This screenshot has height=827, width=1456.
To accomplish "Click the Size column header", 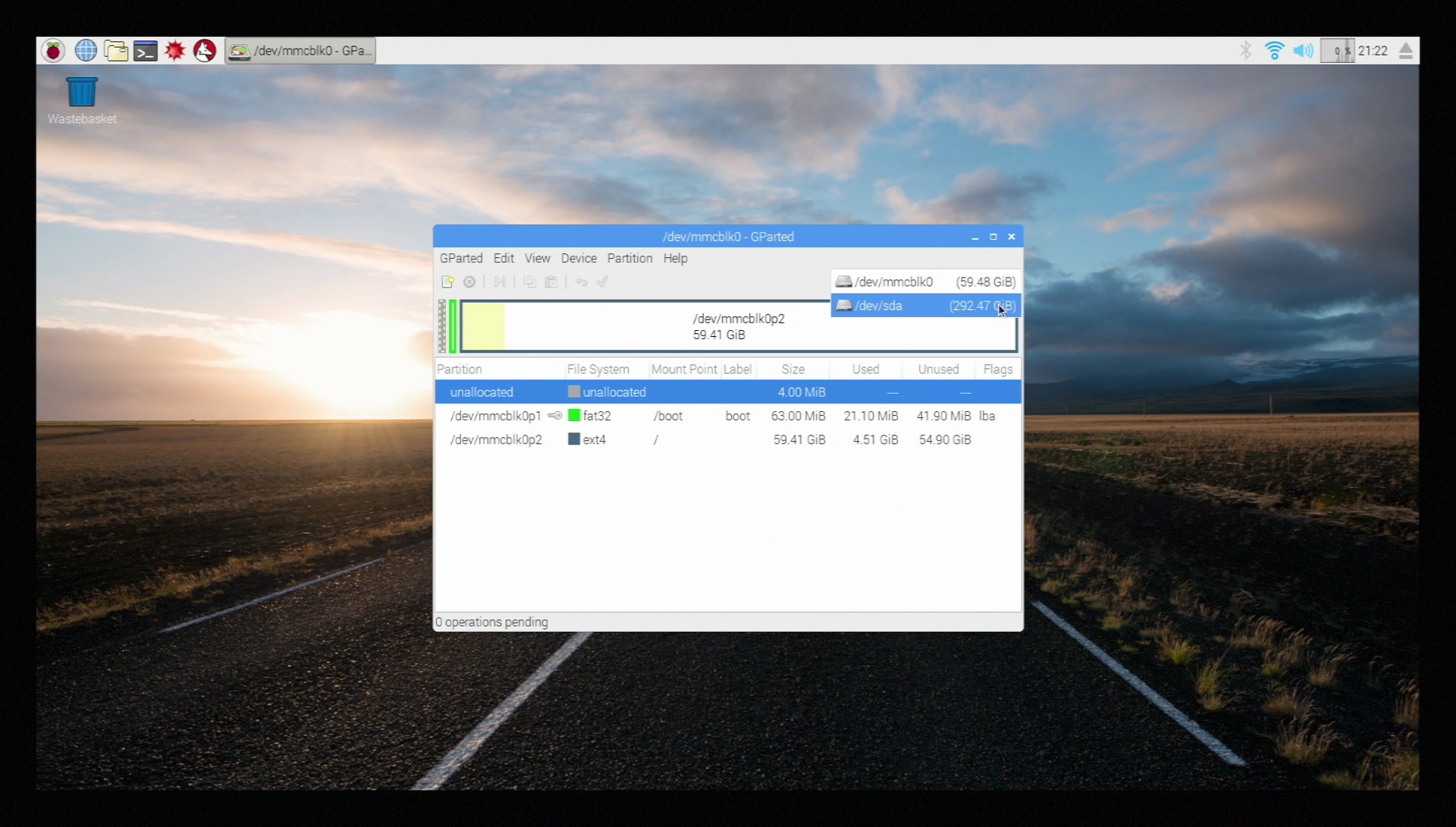I will 792,369.
